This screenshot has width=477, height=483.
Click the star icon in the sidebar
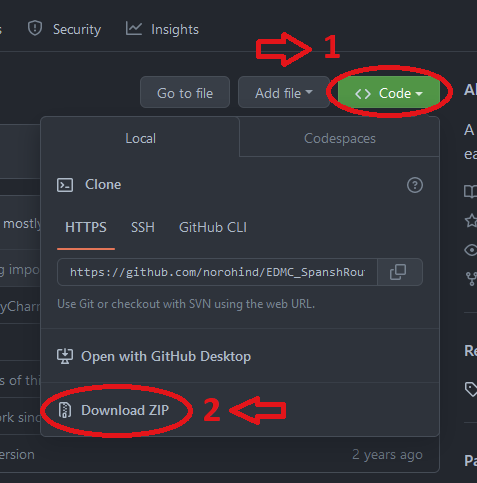pos(471,221)
